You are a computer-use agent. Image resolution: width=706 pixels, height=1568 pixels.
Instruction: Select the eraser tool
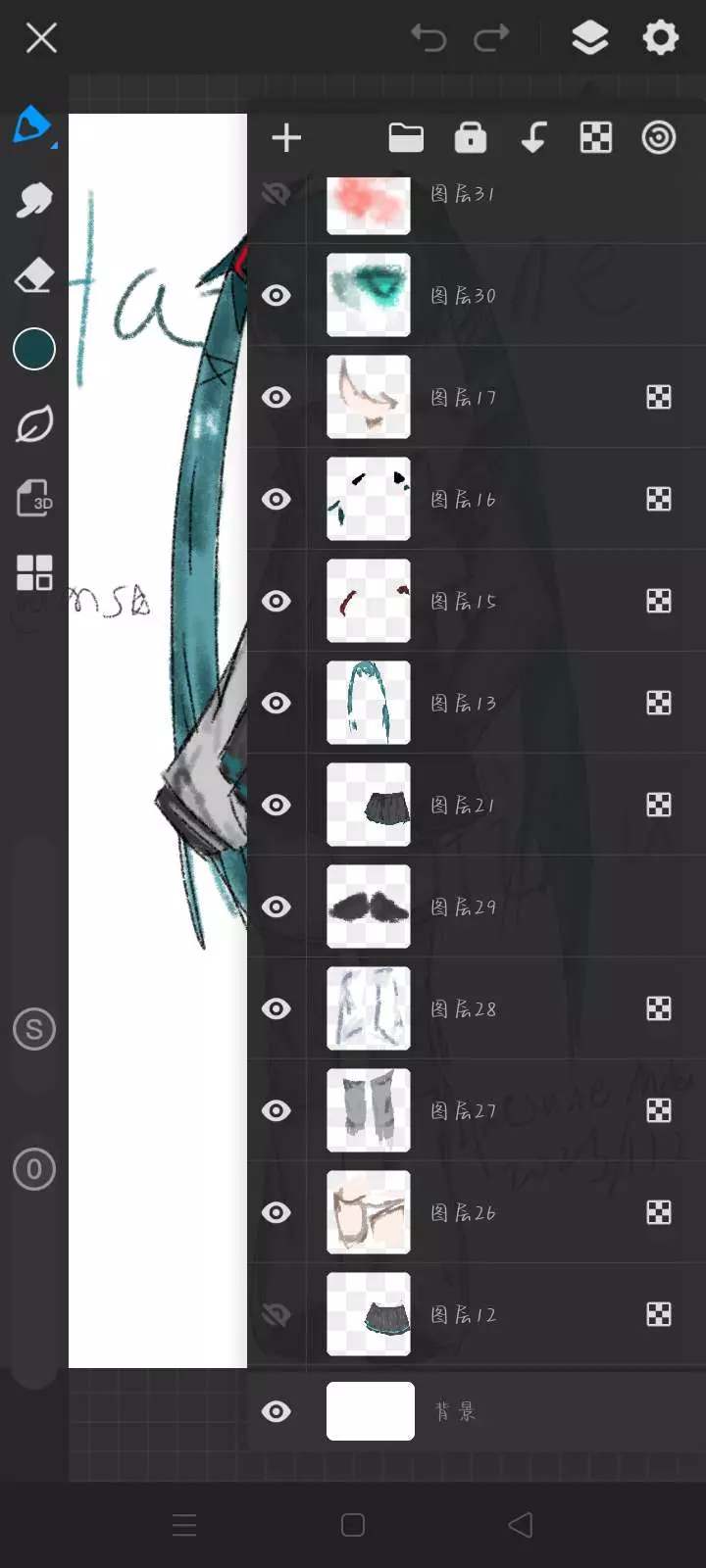34,275
